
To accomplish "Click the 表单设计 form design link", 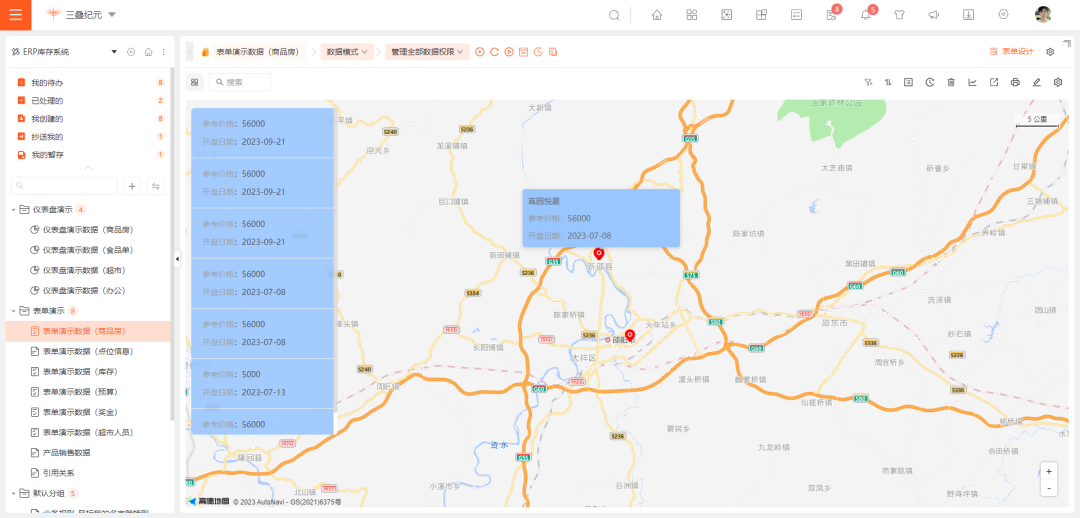I will point(1012,52).
